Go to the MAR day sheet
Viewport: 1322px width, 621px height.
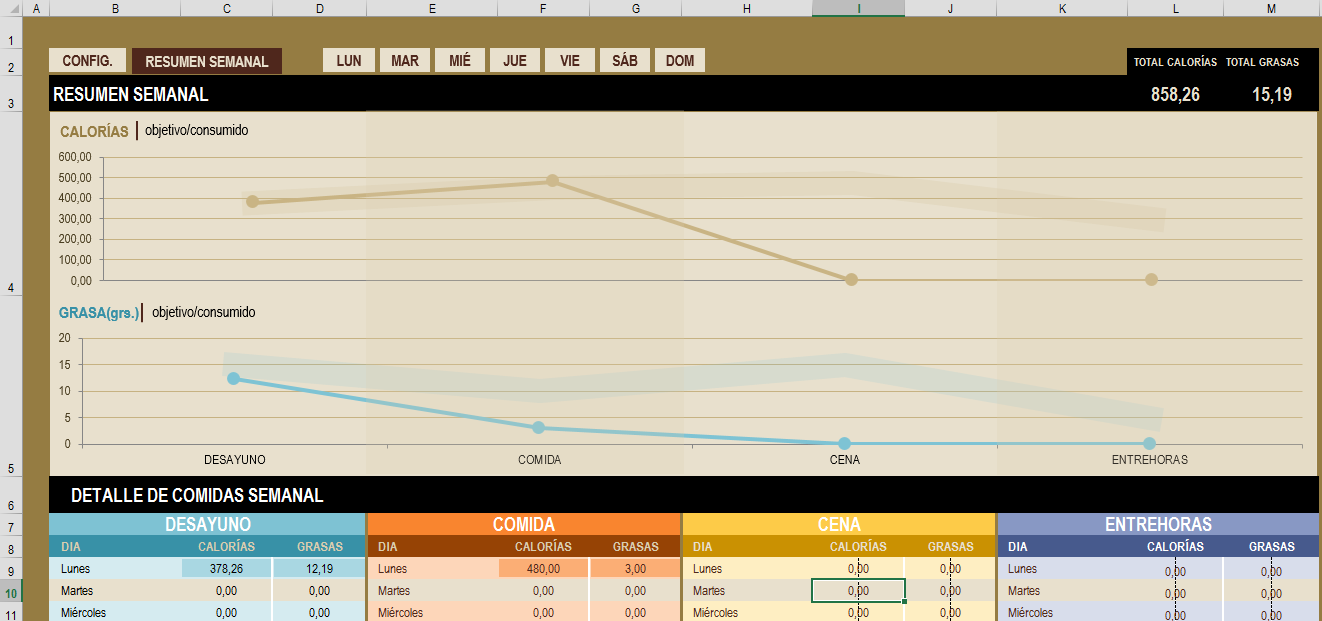[405, 61]
